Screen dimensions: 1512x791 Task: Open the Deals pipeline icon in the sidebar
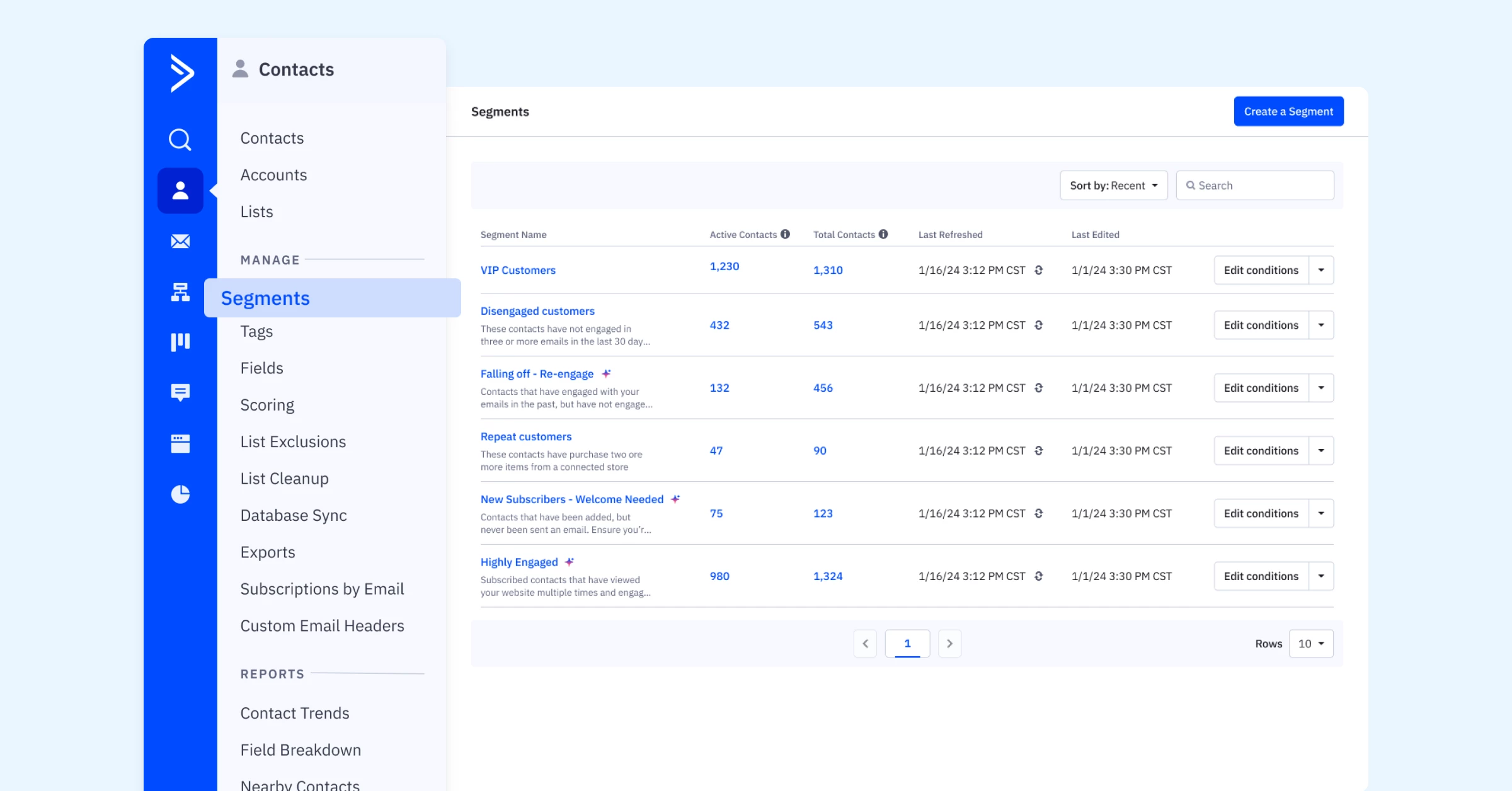coord(180,342)
